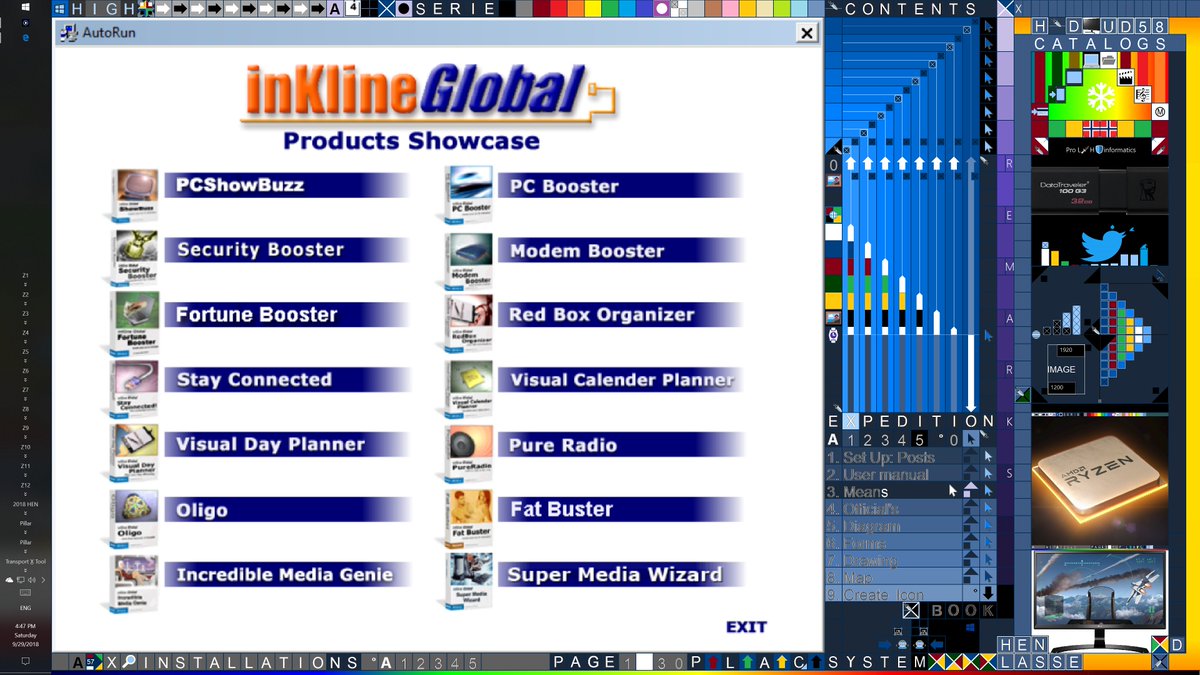Click the blue pointer icon in Set Up: Posts row

click(x=988, y=457)
